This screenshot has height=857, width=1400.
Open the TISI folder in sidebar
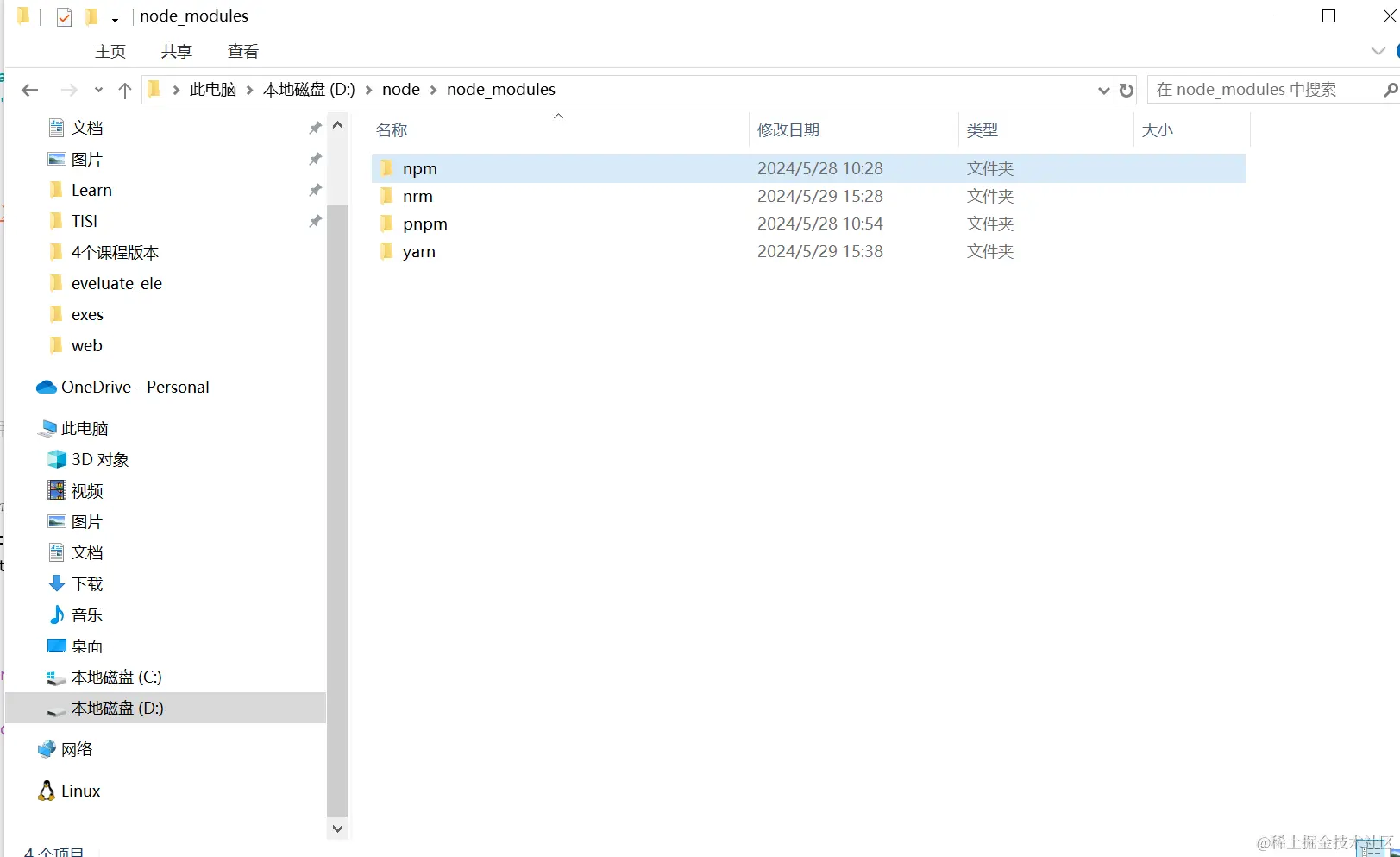click(85, 221)
